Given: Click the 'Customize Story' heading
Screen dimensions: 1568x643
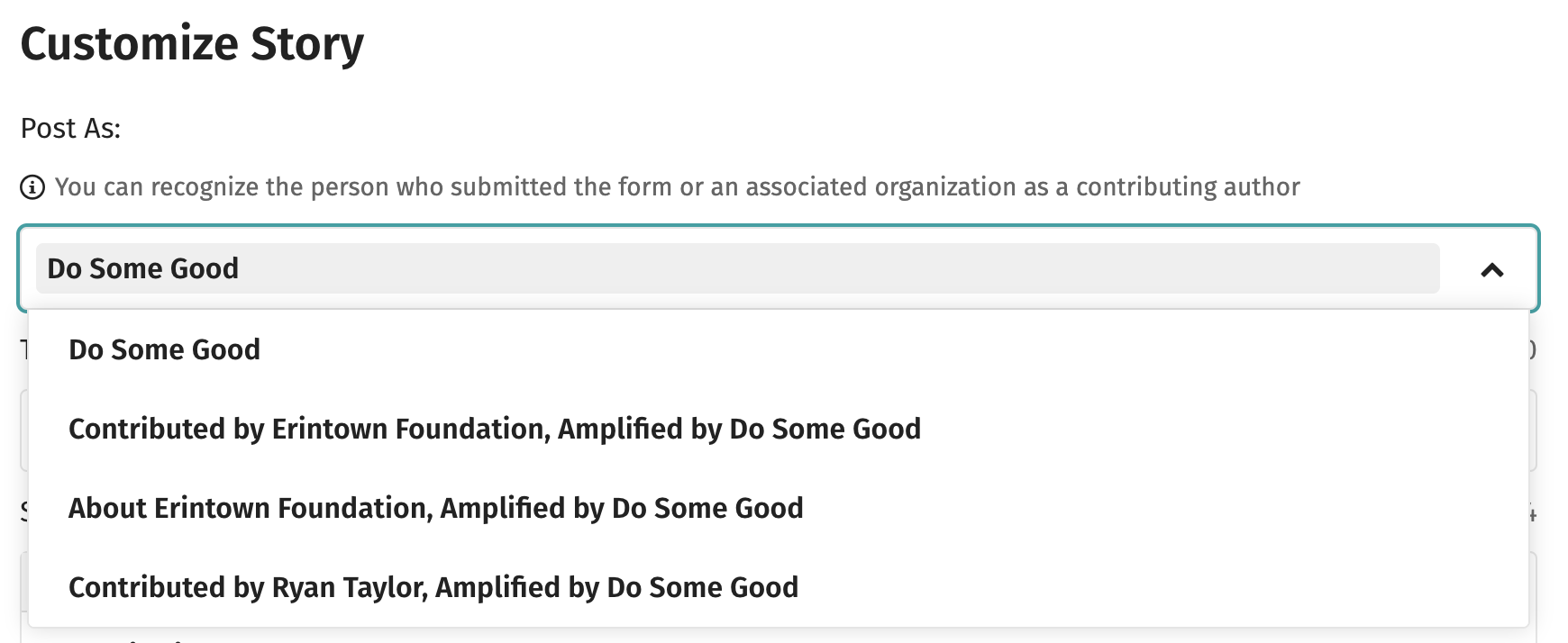Looking at the screenshot, I should [x=192, y=44].
